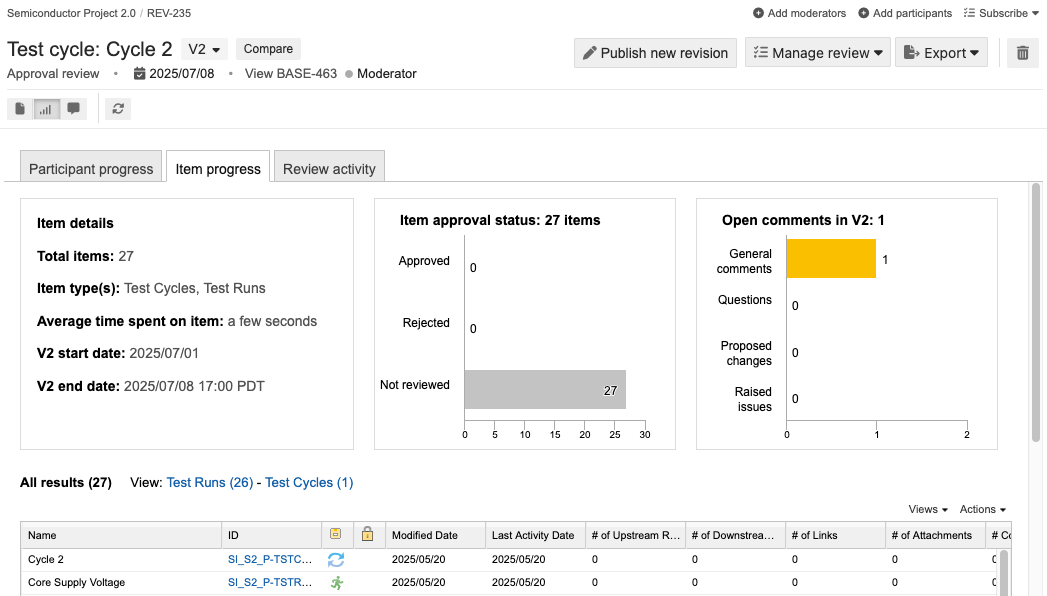This screenshot has height=596, width=1047.
Task: Click the refresh icon in toolbar
Action: (x=118, y=109)
